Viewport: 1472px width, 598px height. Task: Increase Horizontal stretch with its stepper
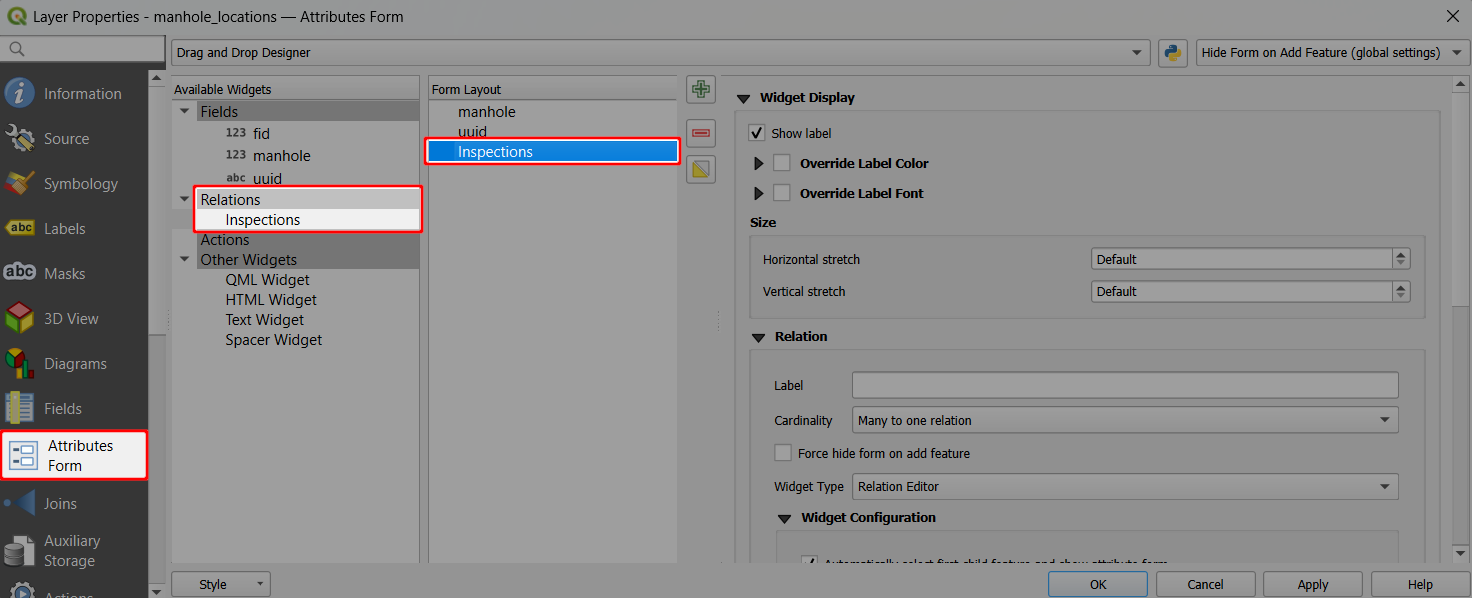(x=1401, y=253)
